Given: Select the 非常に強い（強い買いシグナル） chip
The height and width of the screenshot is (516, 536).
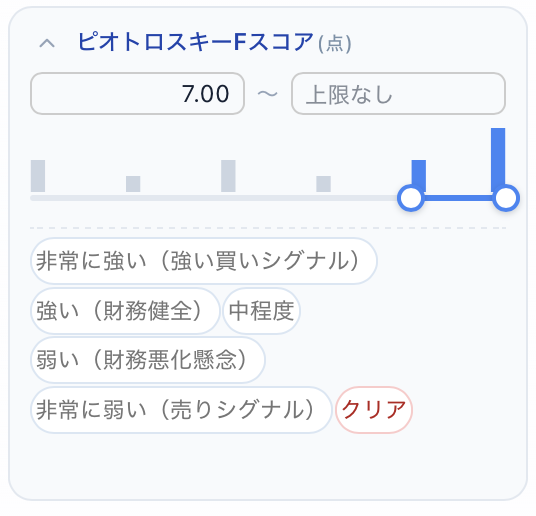Looking at the screenshot, I should pyautogui.click(x=204, y=261).
